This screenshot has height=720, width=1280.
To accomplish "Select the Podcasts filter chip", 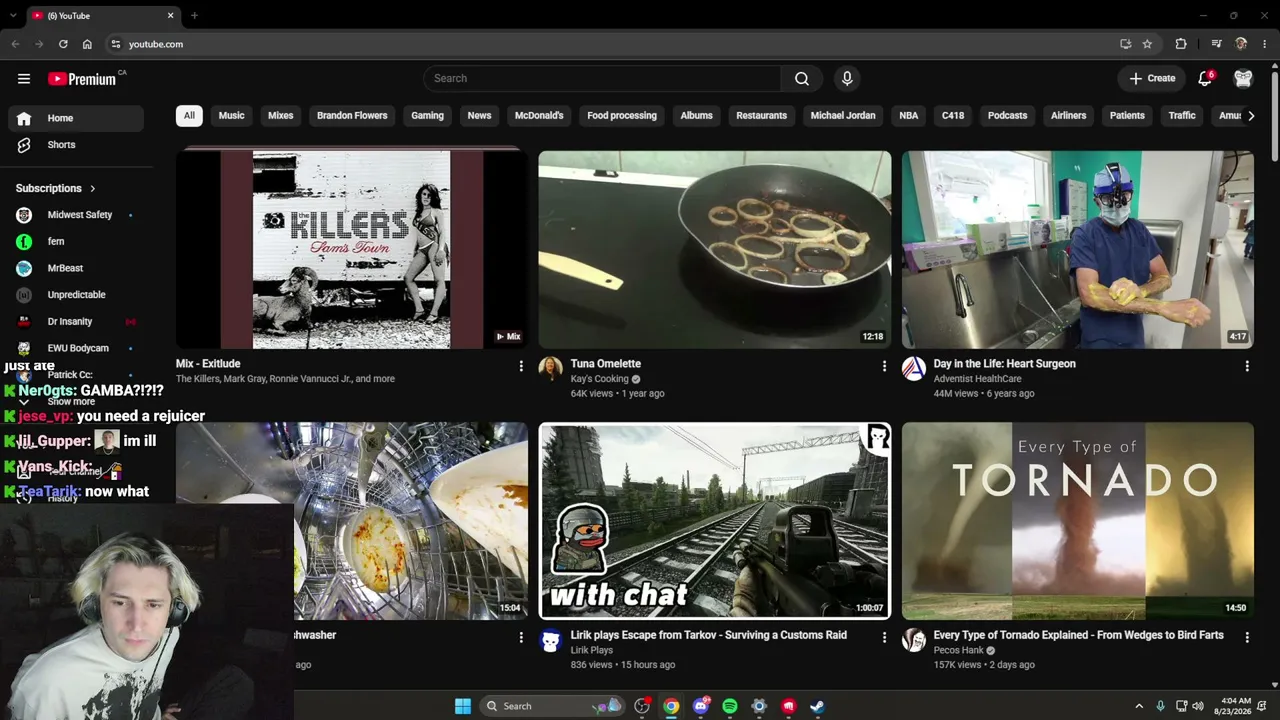I will tap(1007, 116).
